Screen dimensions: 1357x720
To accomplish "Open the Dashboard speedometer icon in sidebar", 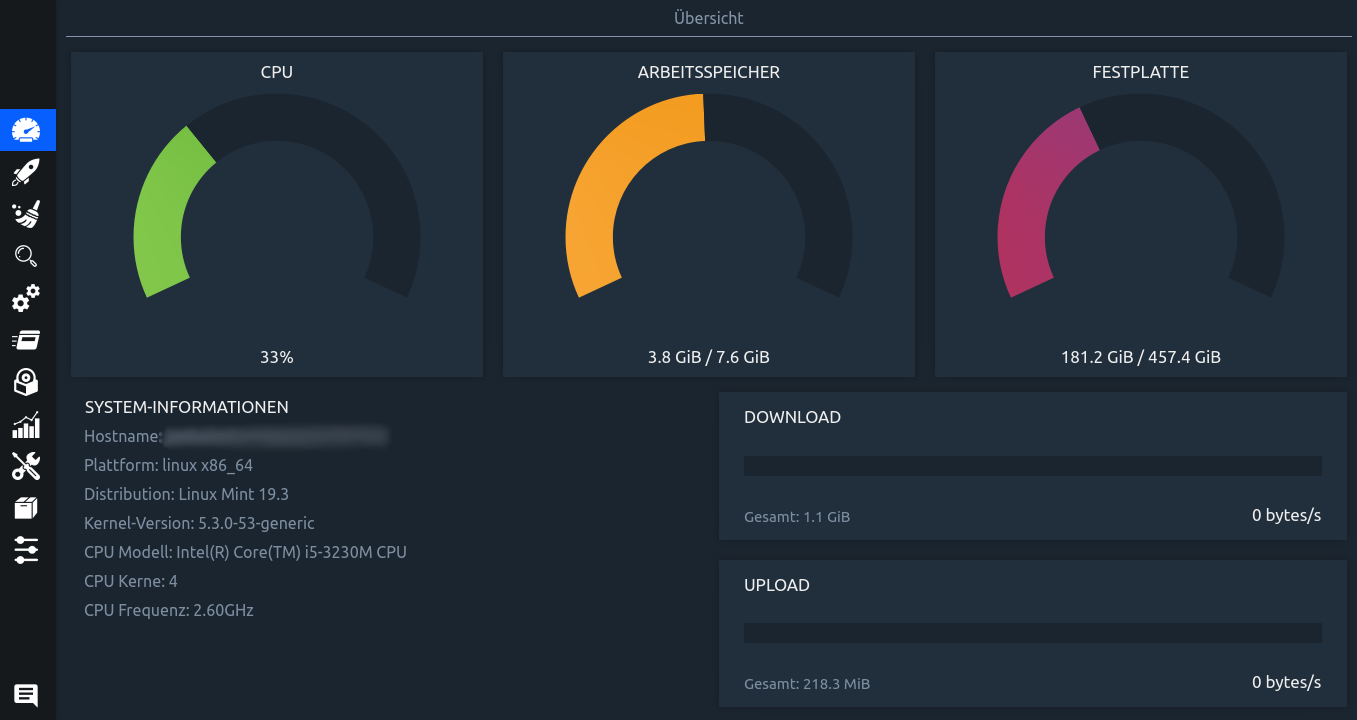I will (27, 130).
